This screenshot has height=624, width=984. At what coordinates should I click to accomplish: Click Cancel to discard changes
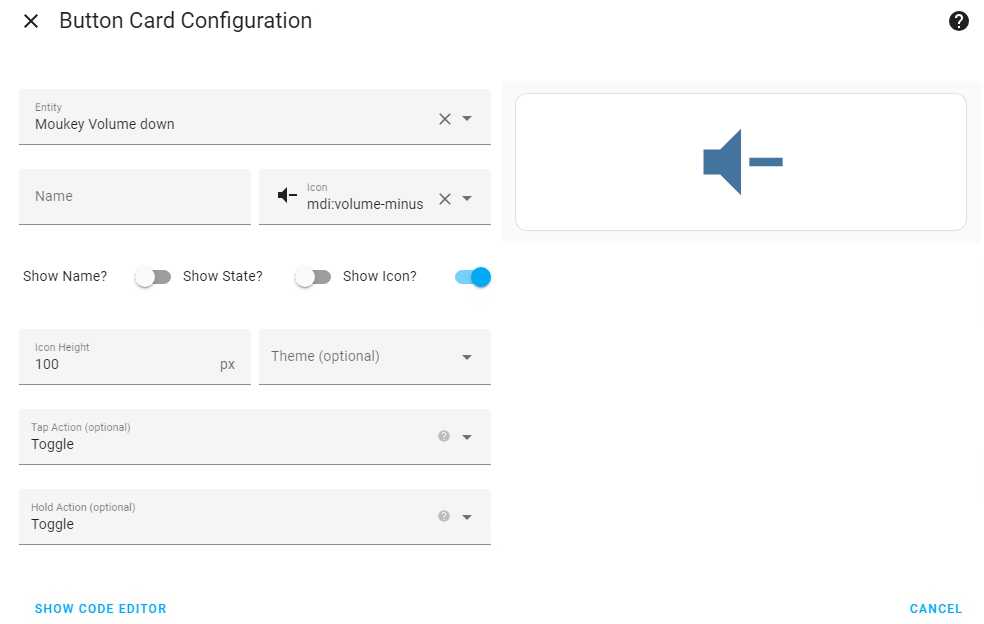coord(935,608)
